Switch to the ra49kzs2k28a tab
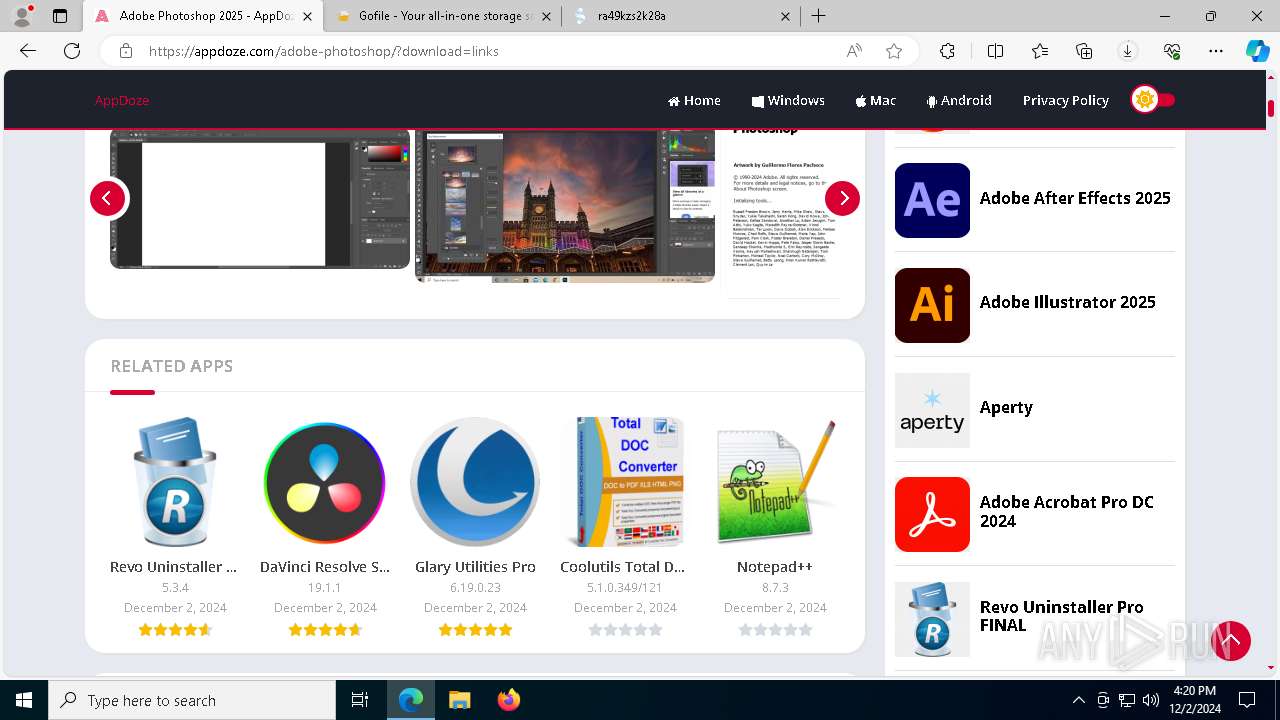Image resolution: width=1280 pixels, height=720 pixels. click(682, 16)
